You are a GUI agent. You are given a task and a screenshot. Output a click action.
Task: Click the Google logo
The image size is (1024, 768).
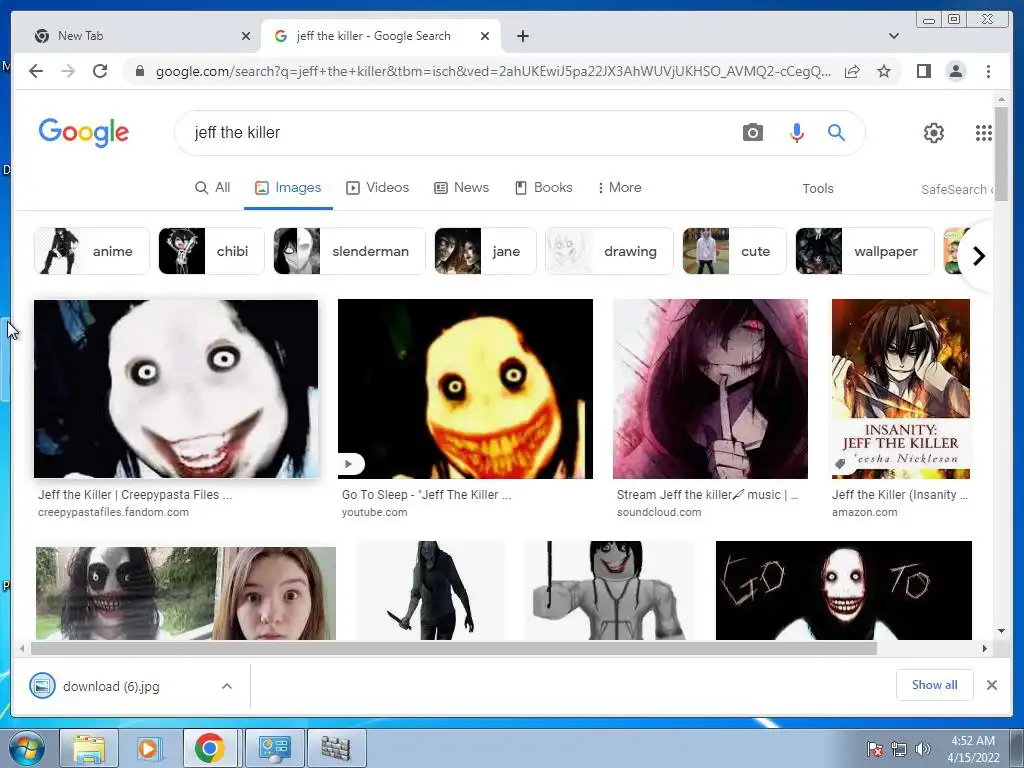(x=84, y=133)
